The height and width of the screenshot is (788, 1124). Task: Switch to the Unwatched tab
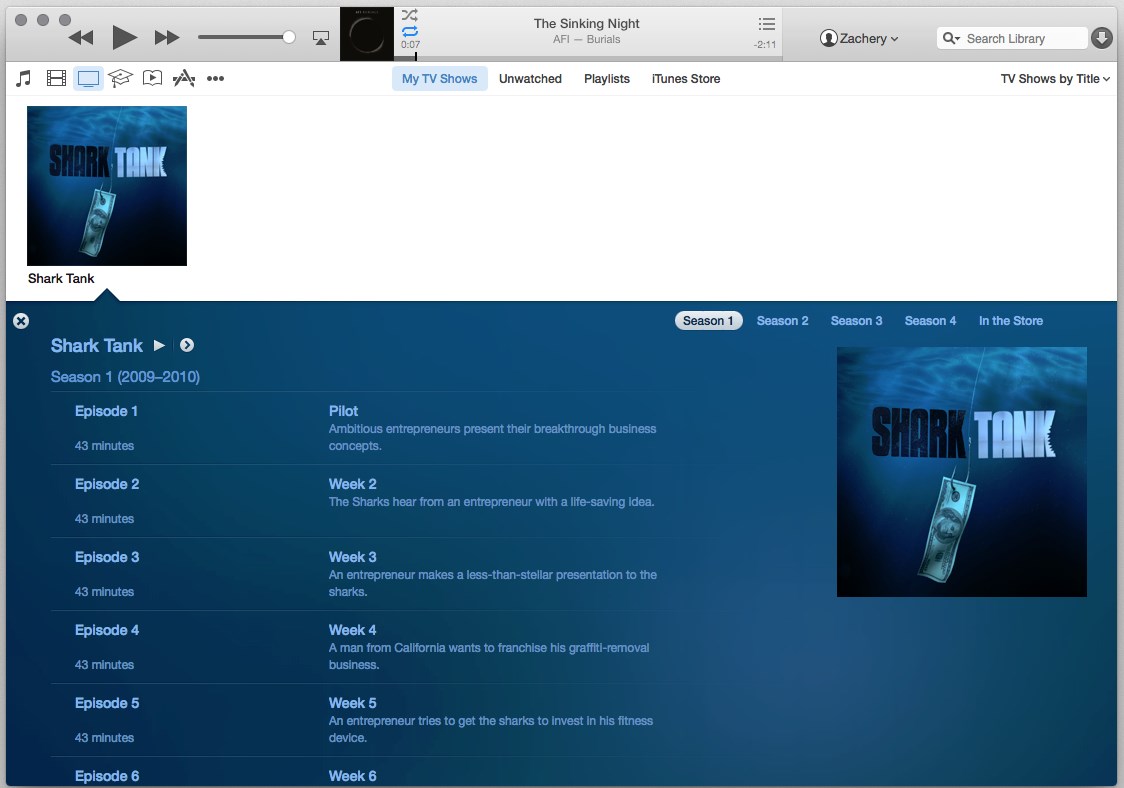[530, 79]
